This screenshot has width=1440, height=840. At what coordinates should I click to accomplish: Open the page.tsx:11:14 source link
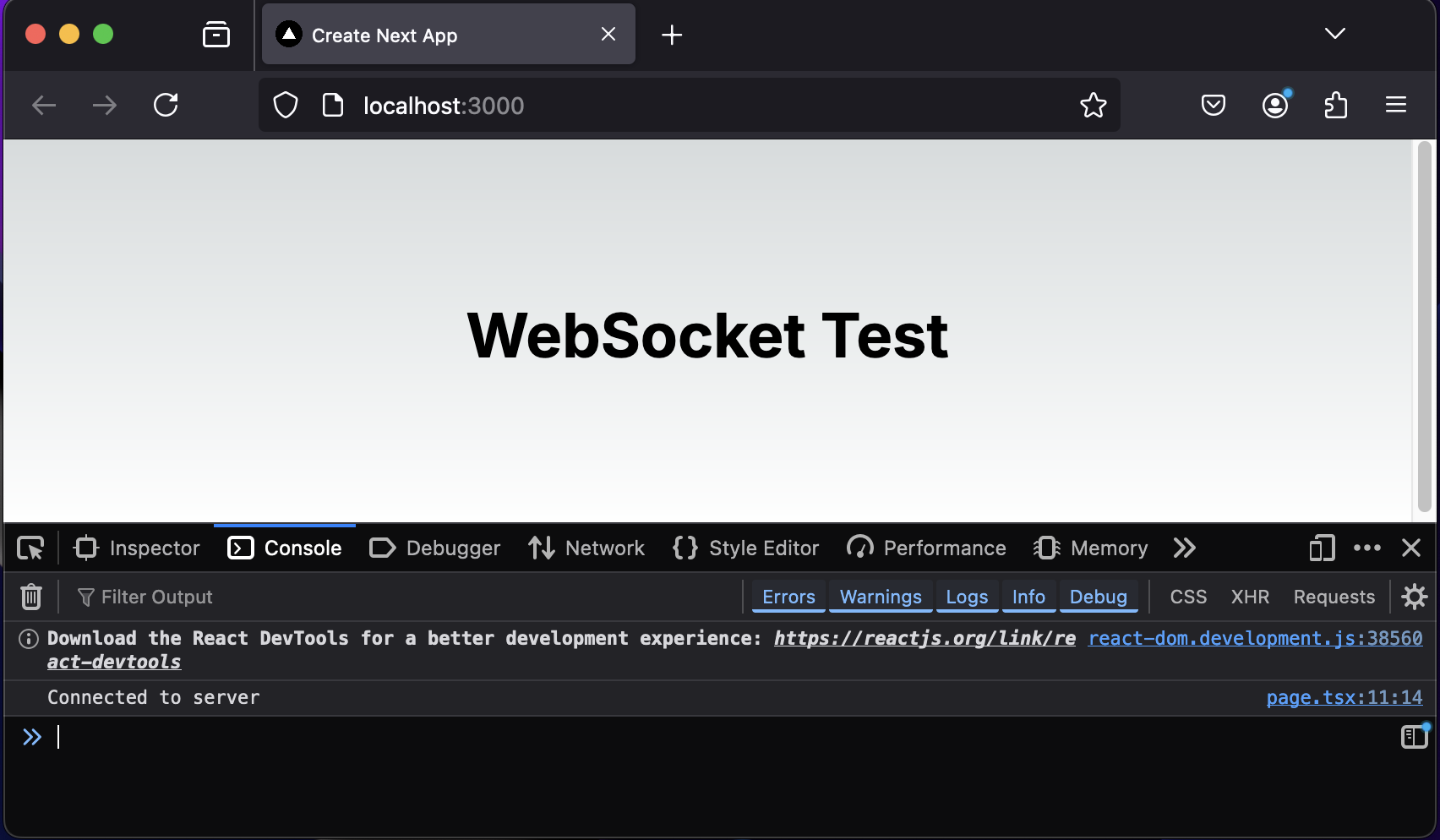1344,697
